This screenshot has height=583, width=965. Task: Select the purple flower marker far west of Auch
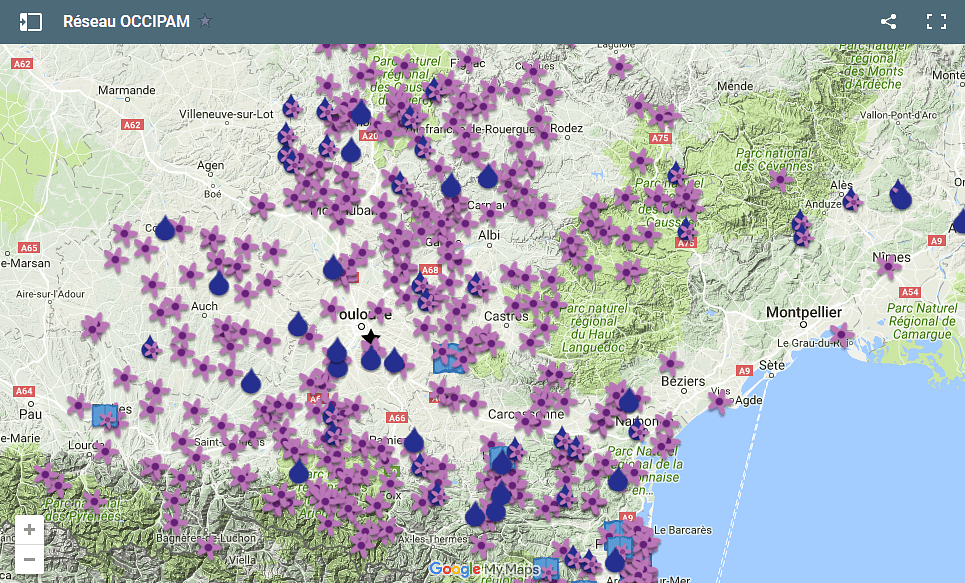[x=94, y=326]
